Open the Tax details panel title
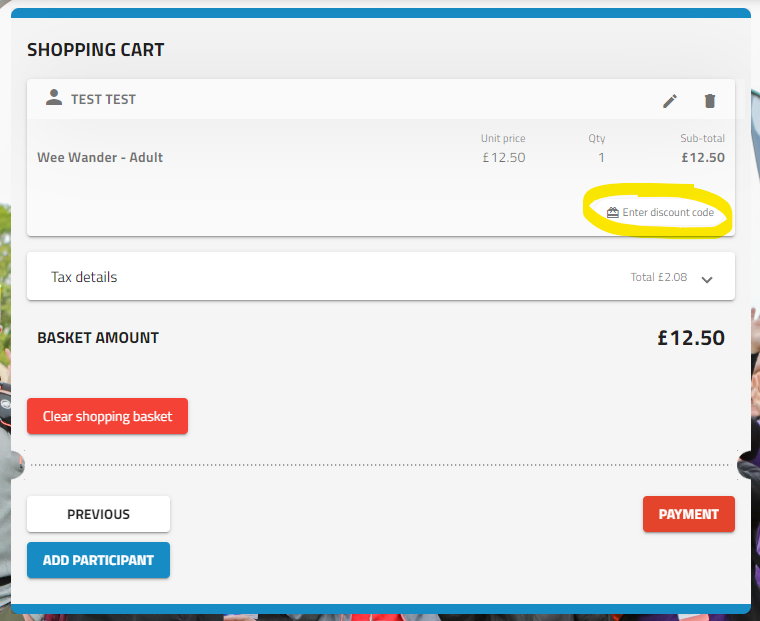Viewport: 760px width, 621px height. 84,277
